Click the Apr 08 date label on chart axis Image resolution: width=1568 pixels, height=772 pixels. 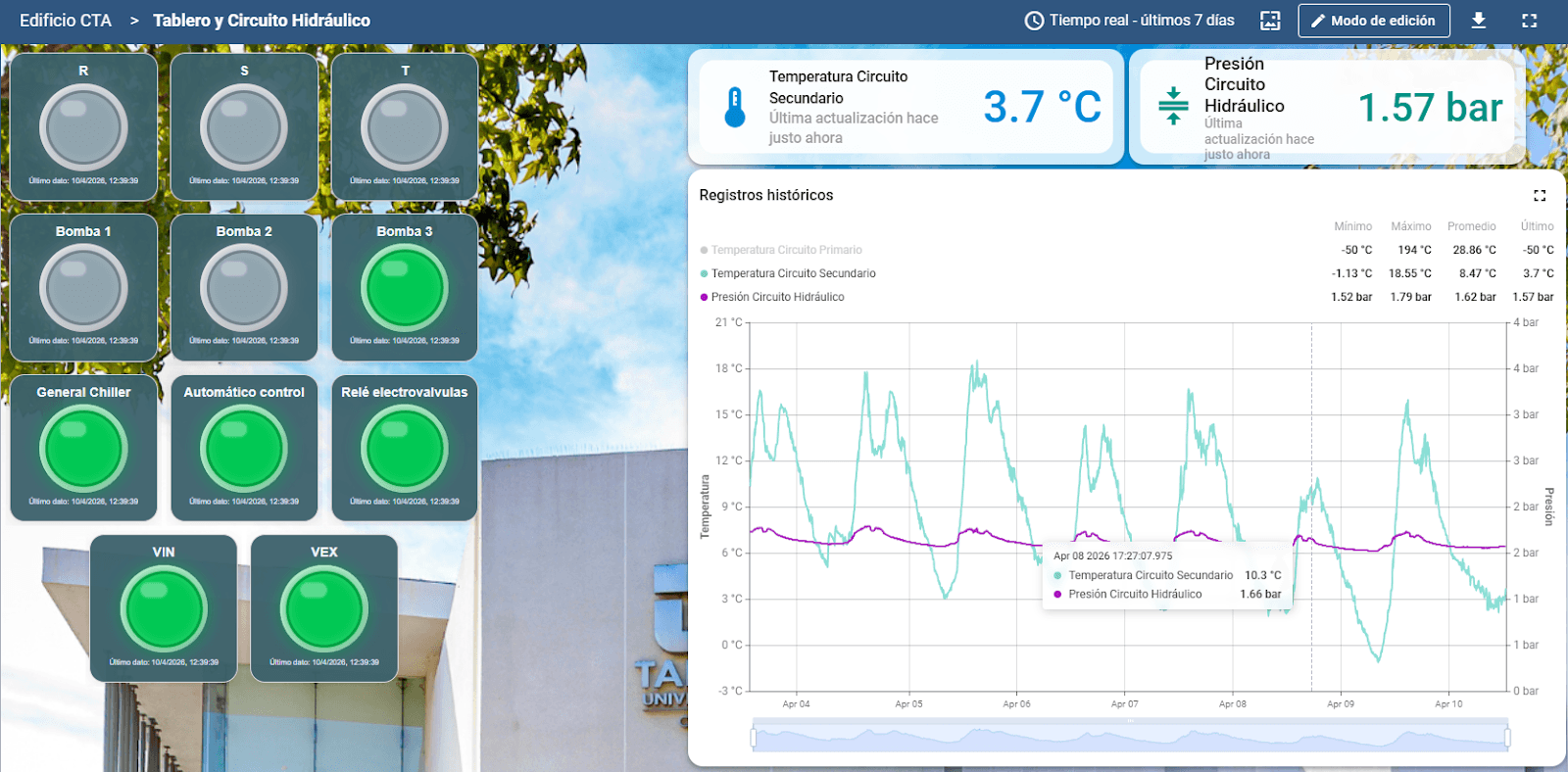(1233, 703)
